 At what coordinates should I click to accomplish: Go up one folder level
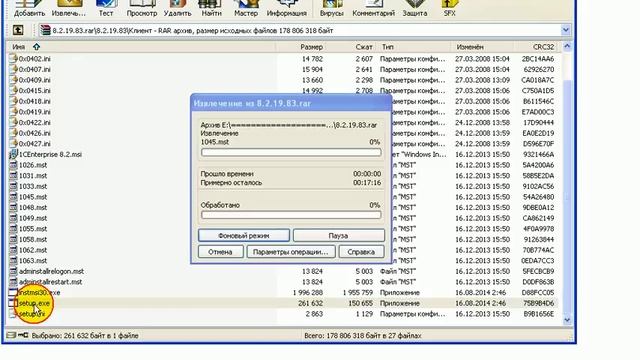pos(18,30)
